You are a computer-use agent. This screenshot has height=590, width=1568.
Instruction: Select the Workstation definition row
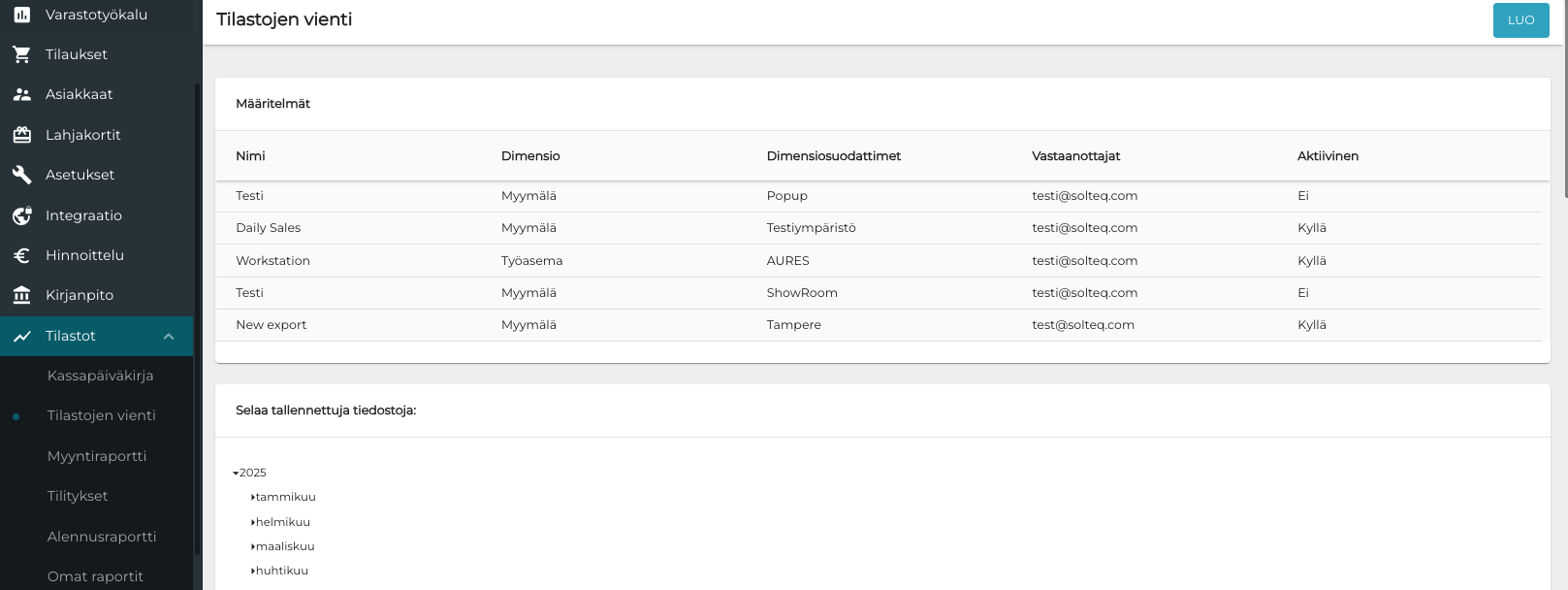(273, 261)
